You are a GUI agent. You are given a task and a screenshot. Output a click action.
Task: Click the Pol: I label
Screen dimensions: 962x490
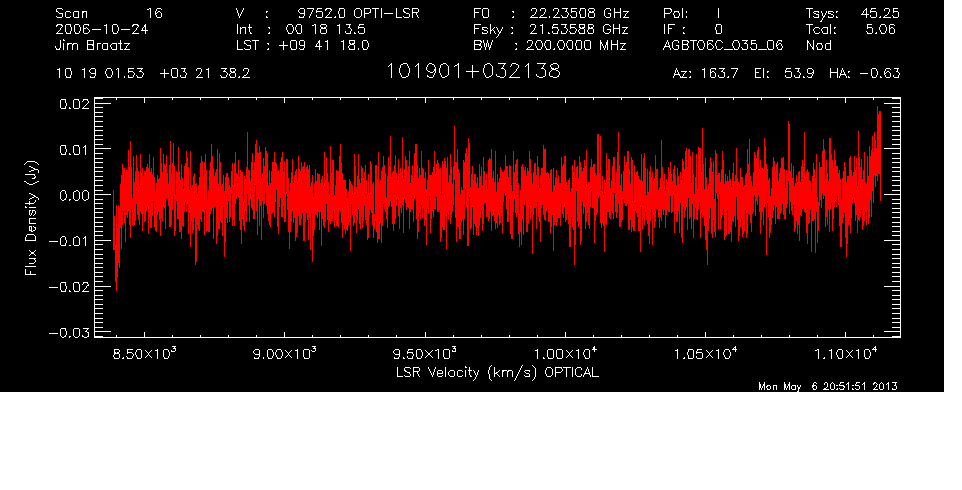(x=691, y=13)
